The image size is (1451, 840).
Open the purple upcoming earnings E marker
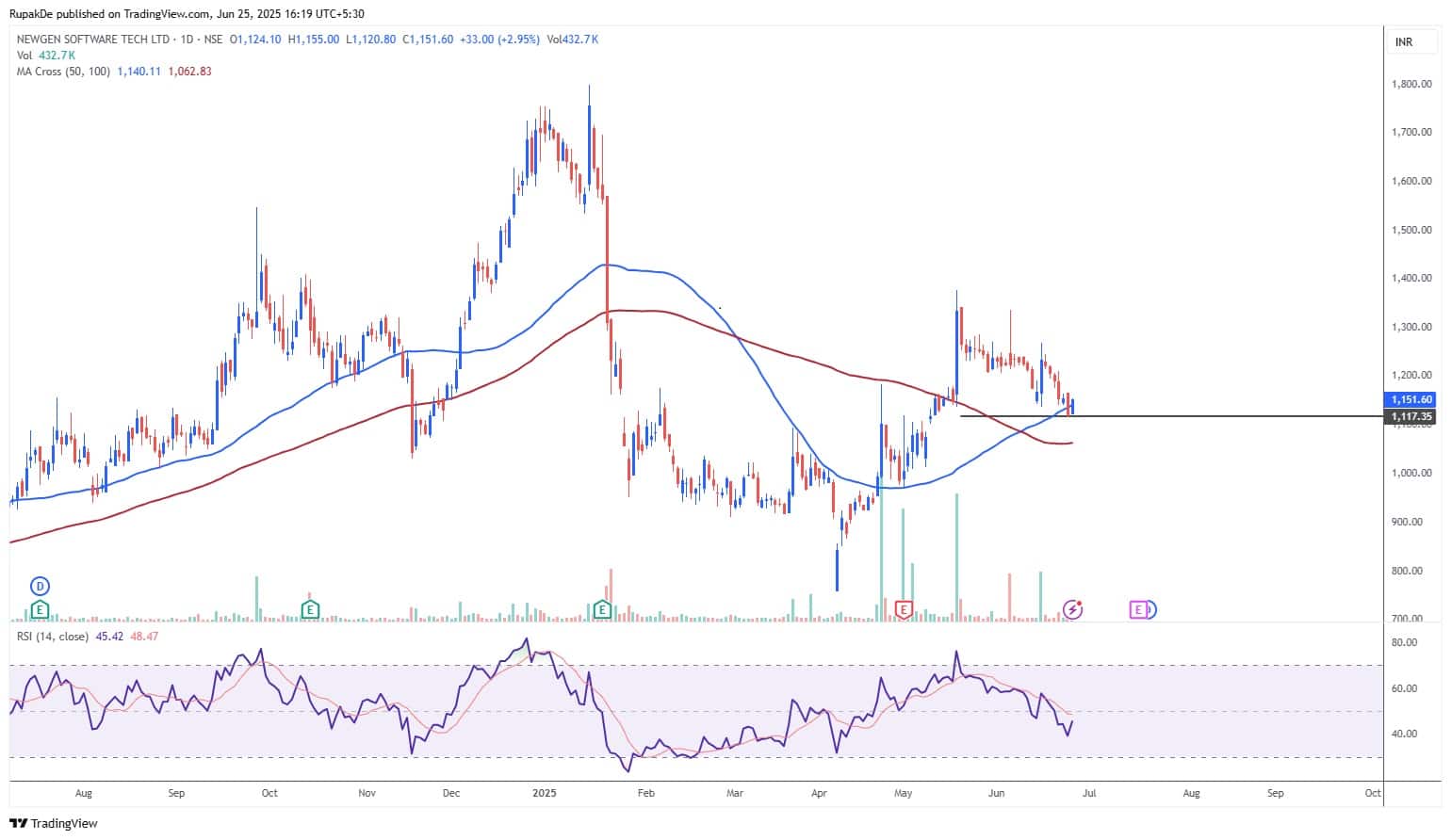(x=1139, y=610)
